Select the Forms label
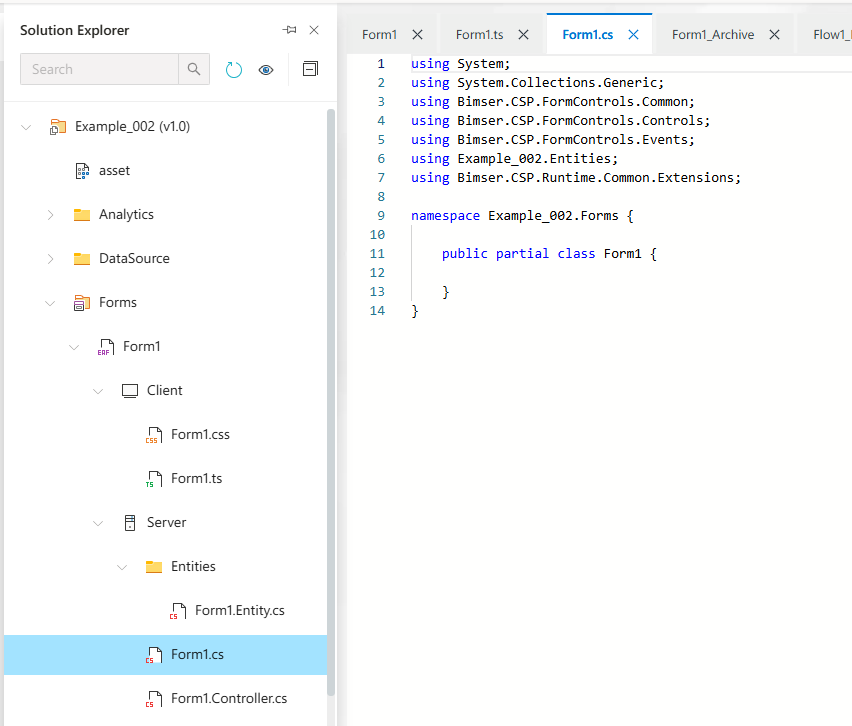This screenshot has width=852, height=726. (118, 303)
